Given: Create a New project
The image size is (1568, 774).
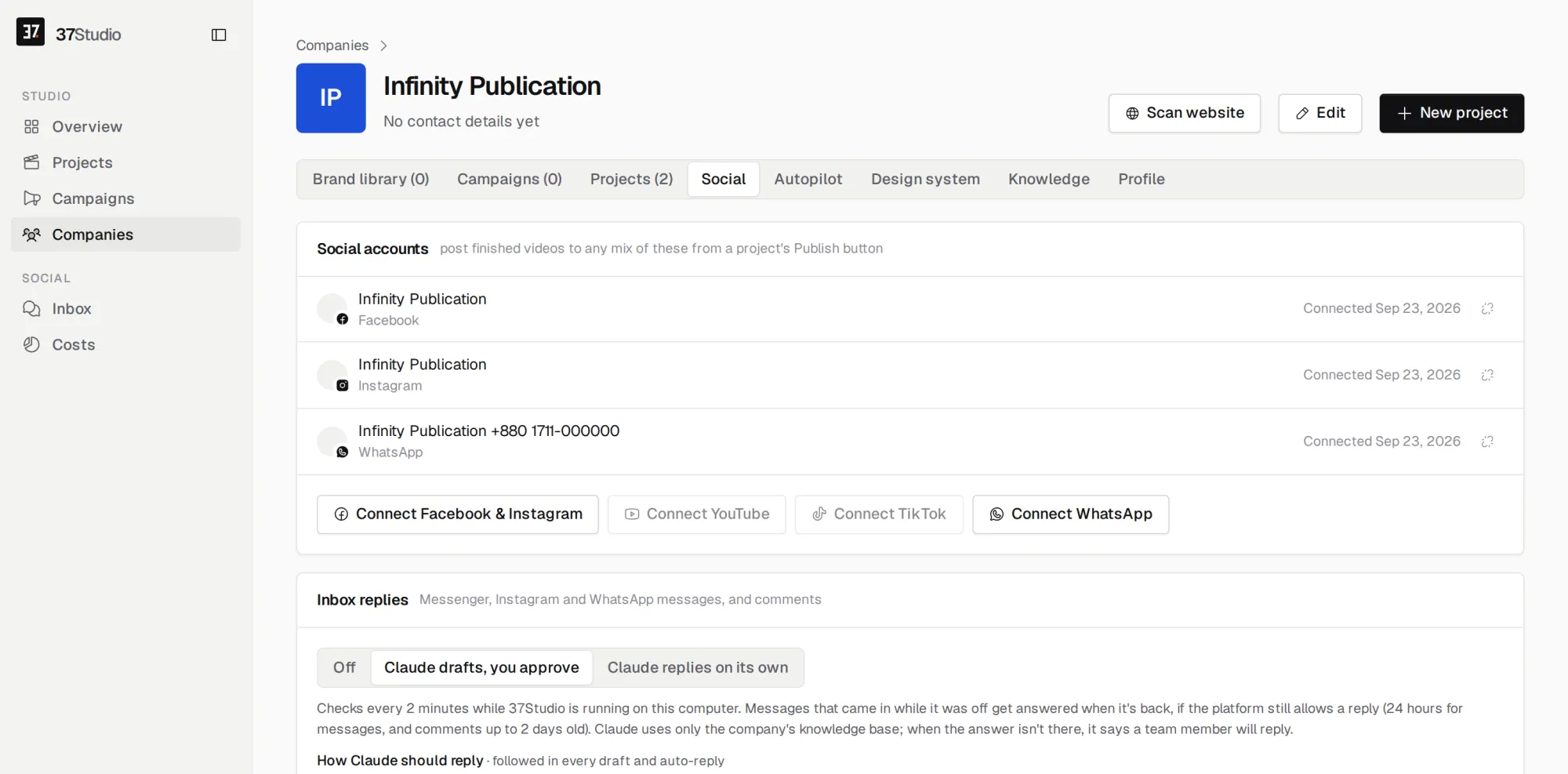Looking at the screenshot, I should pos(1451,114).
